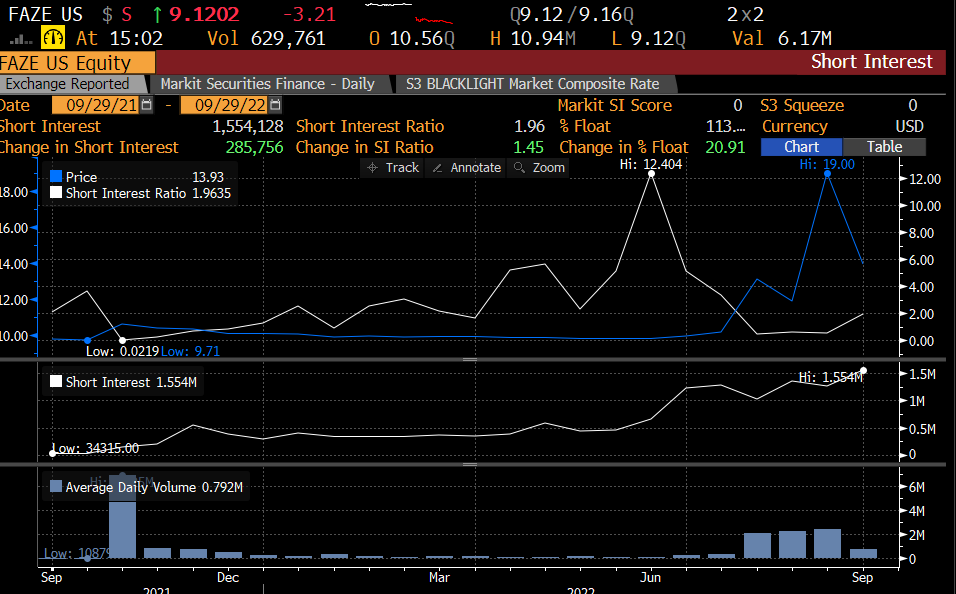Activate the Track crosshair tool
Screen dimensions: 956x594
coord(393,168)
